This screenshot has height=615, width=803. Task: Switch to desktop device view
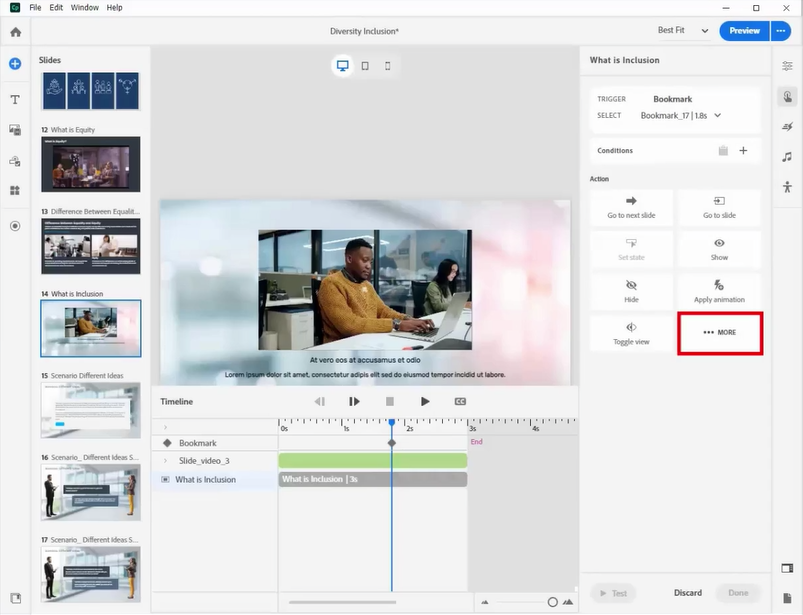pos(343,66)
